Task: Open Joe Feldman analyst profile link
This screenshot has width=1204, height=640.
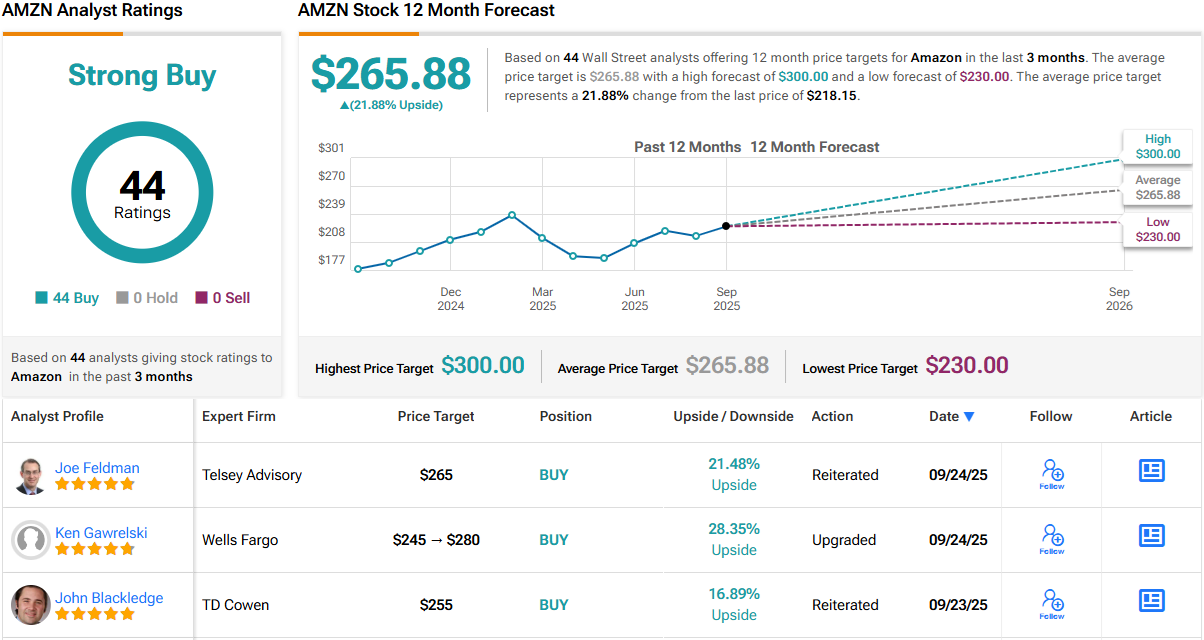Action: click(x=97, y=467)
